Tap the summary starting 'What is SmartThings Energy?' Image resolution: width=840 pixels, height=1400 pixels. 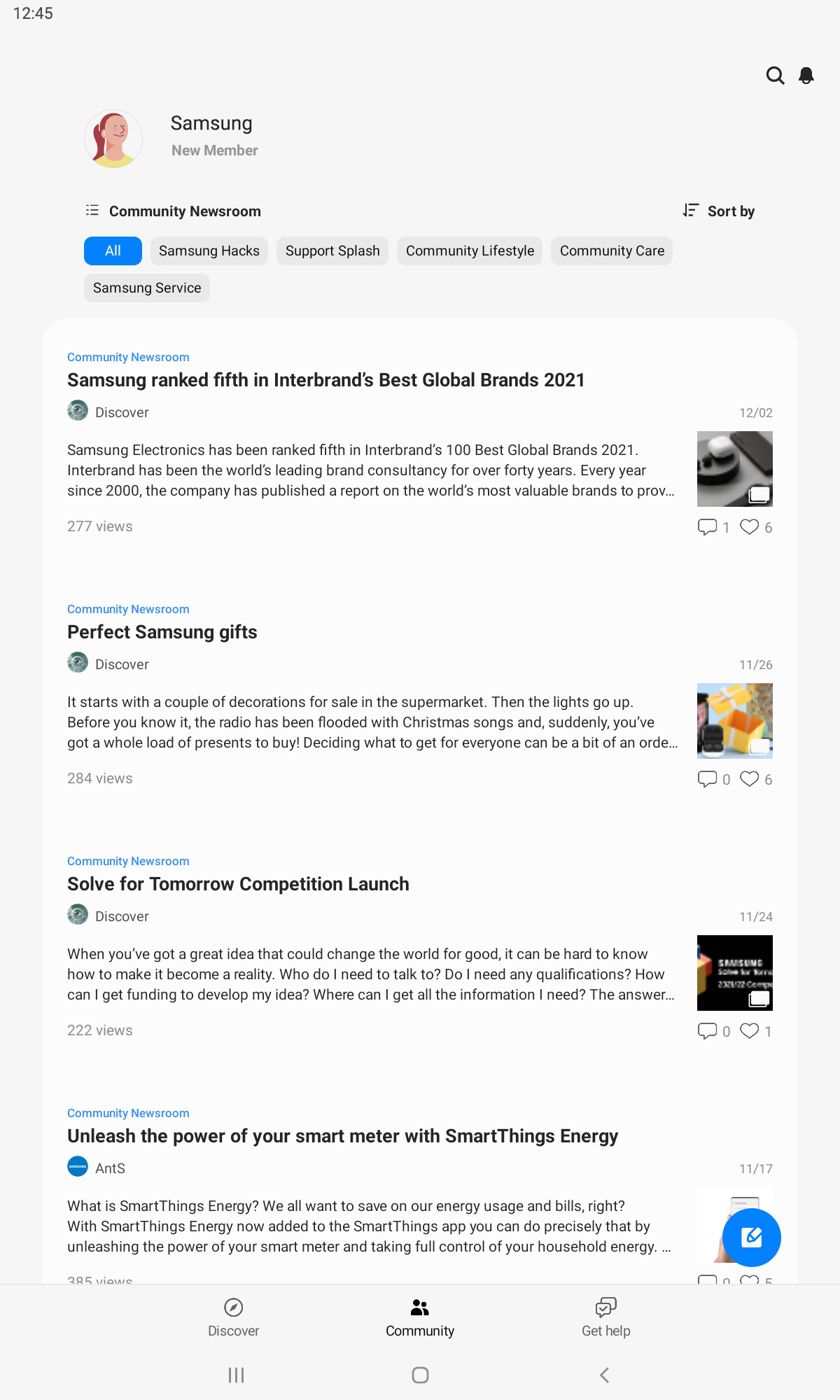[369, 1226]
